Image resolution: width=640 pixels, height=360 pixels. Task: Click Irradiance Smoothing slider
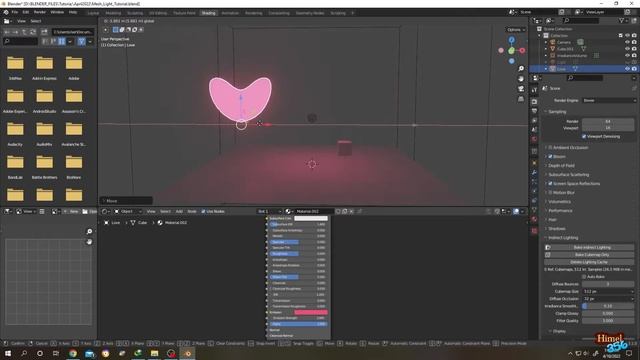coord(608,306)
